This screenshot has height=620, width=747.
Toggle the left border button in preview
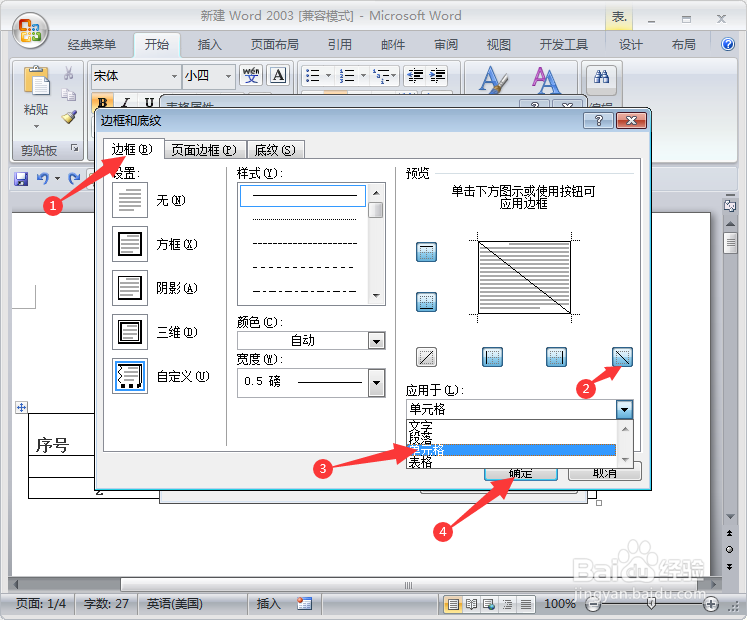tap(492, 356)
